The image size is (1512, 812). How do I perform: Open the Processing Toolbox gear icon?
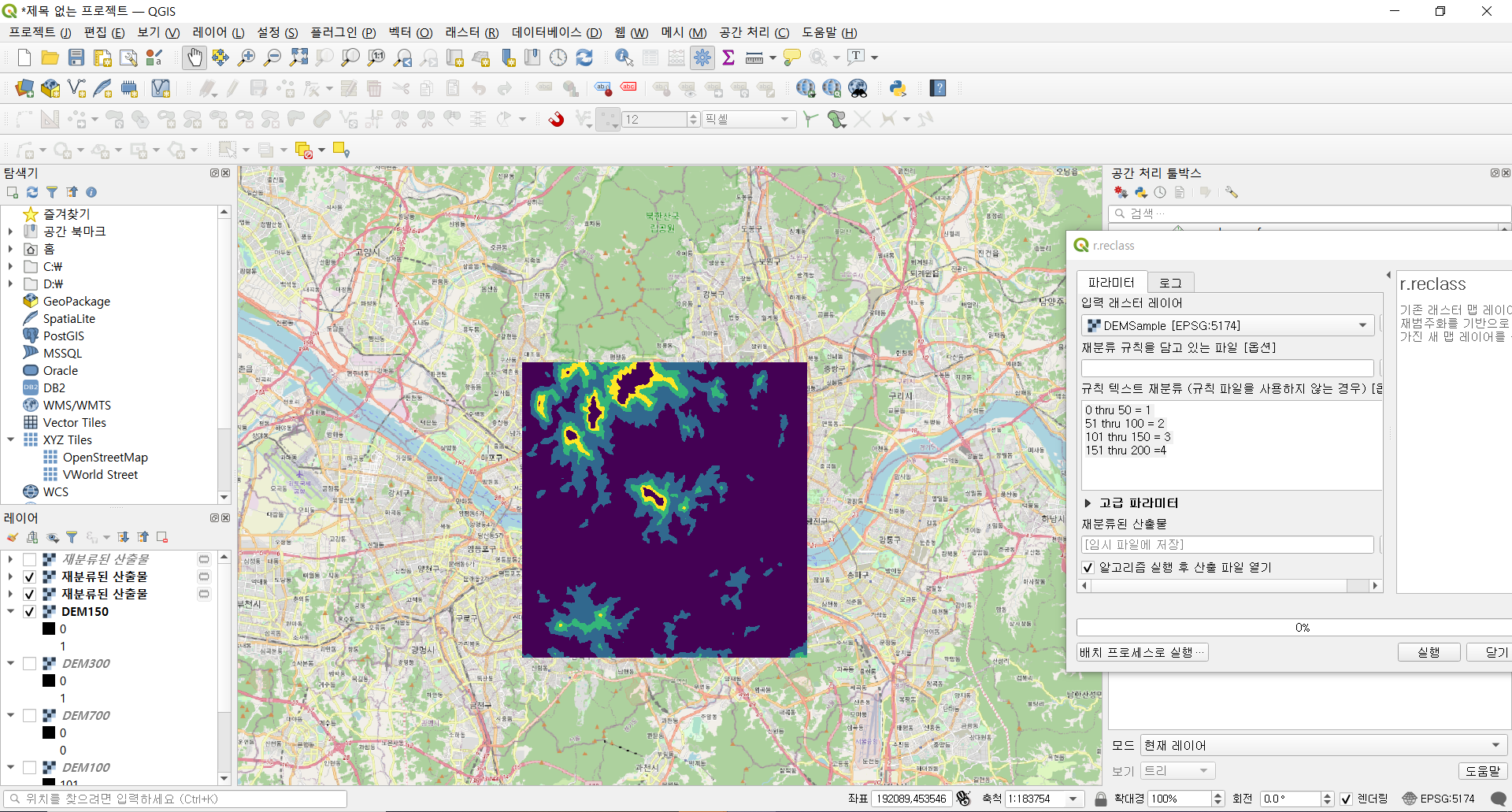[x=702, y=57]
